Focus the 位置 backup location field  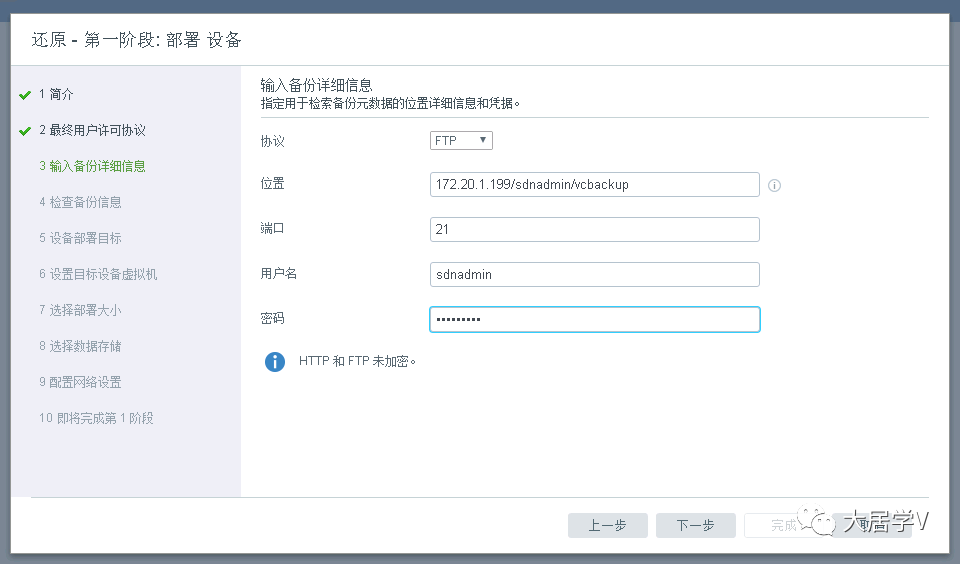click(x=594, y=185)
